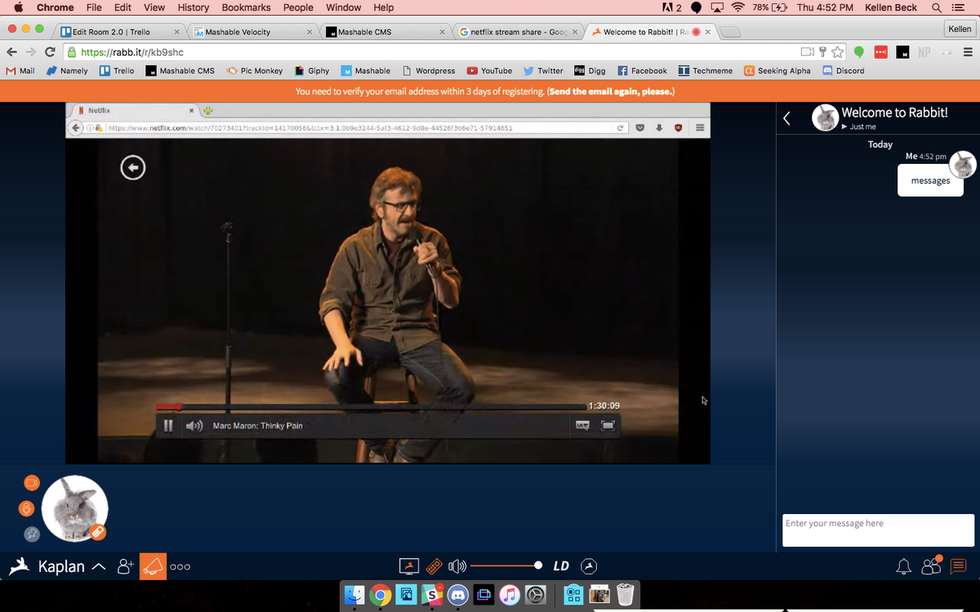
Task: Click the Netflix back arrow button
Action: click(133, 168)
